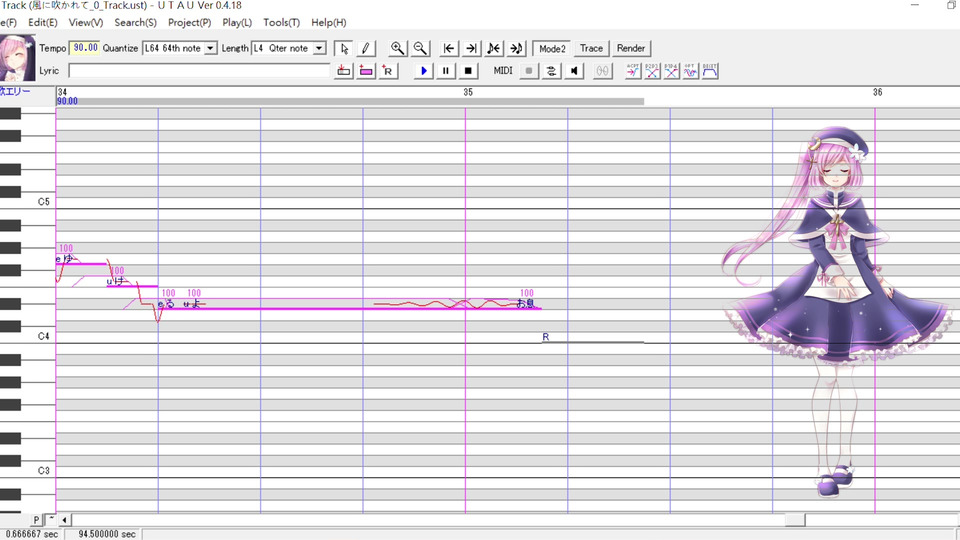Pause playback

click(x=446, y=71)
